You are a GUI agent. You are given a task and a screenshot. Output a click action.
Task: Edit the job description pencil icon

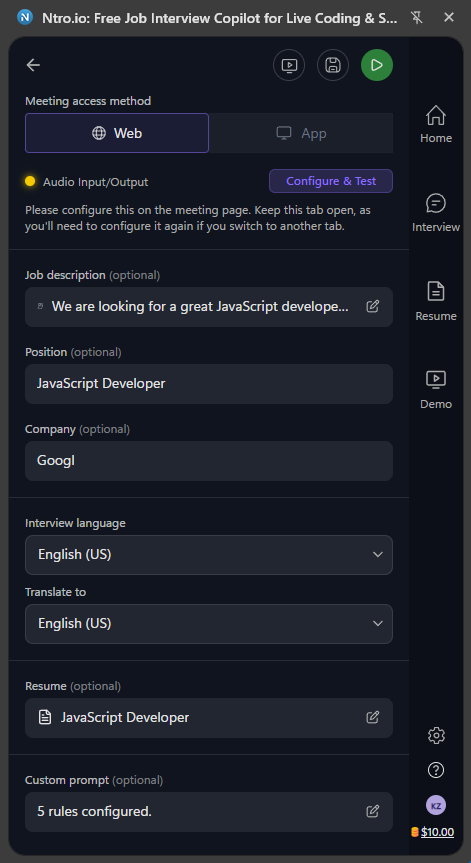pyautogui.click(x=373, y=307)
